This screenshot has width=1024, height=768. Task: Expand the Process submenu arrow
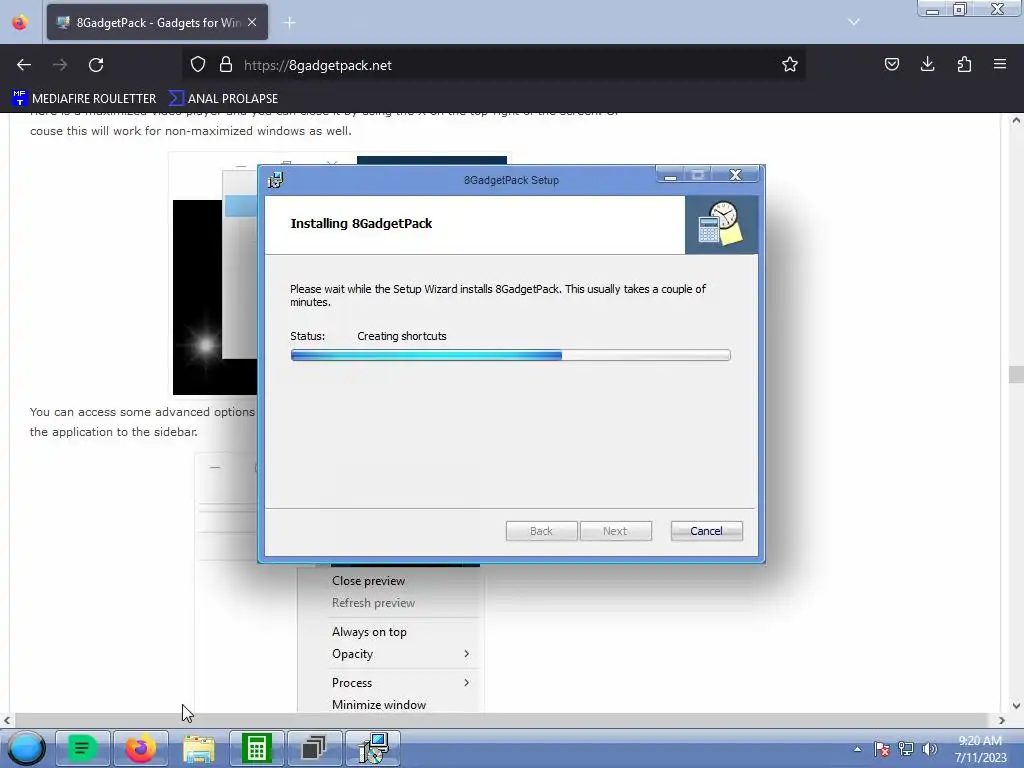tap(466, 682)
